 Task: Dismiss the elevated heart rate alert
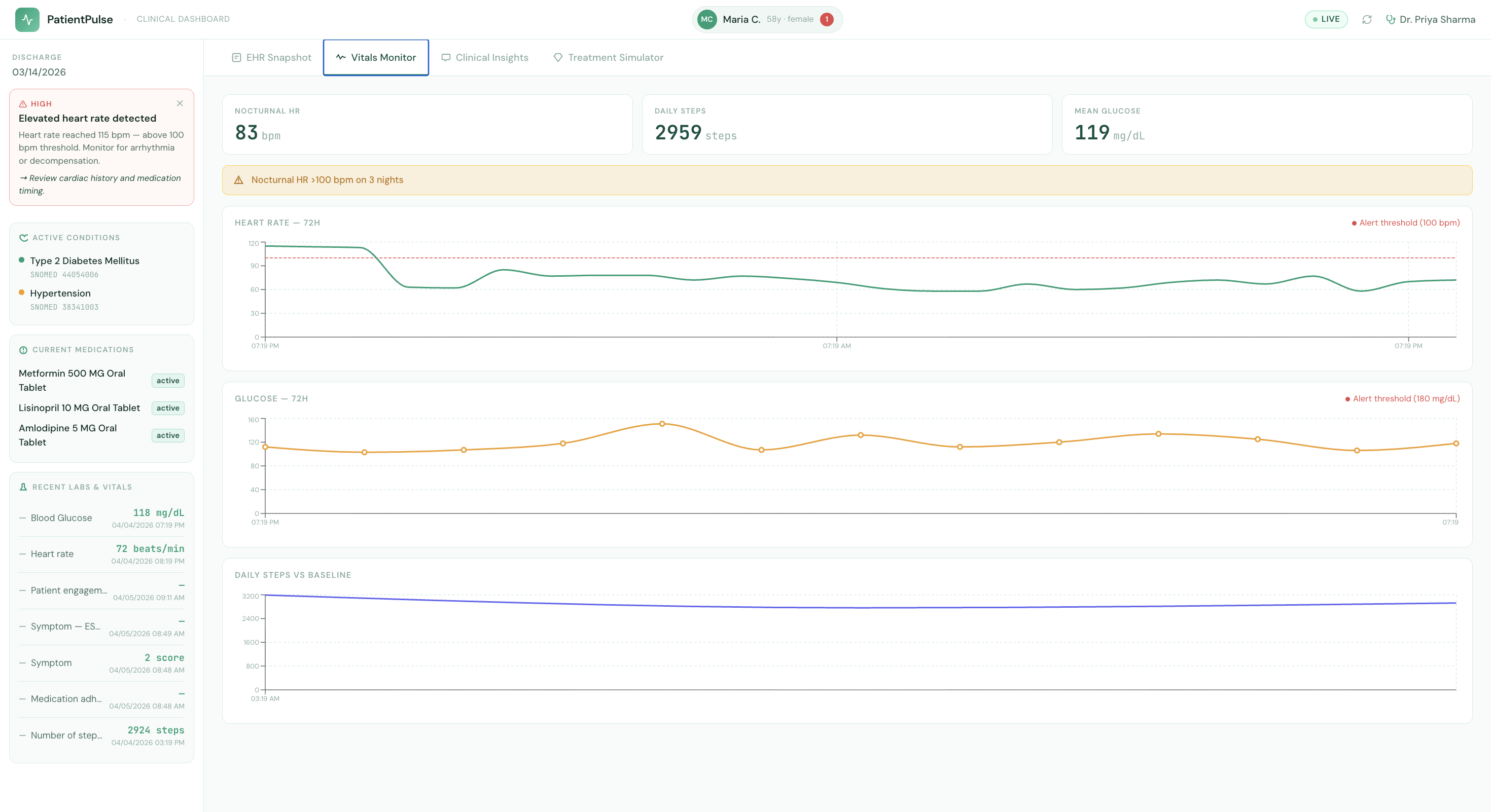click(x=180, y=103)
